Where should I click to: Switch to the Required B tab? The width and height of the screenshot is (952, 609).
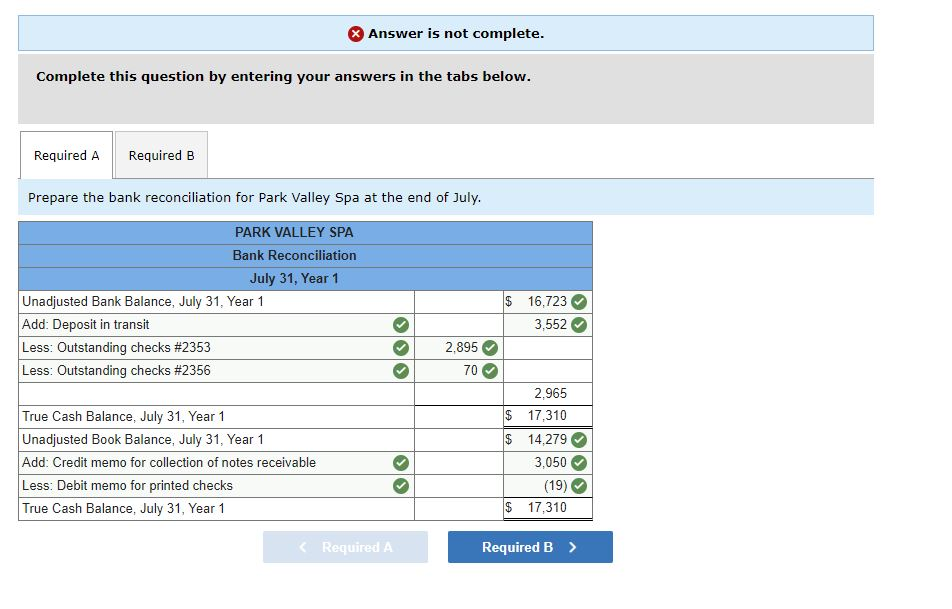tap(162, 155)
